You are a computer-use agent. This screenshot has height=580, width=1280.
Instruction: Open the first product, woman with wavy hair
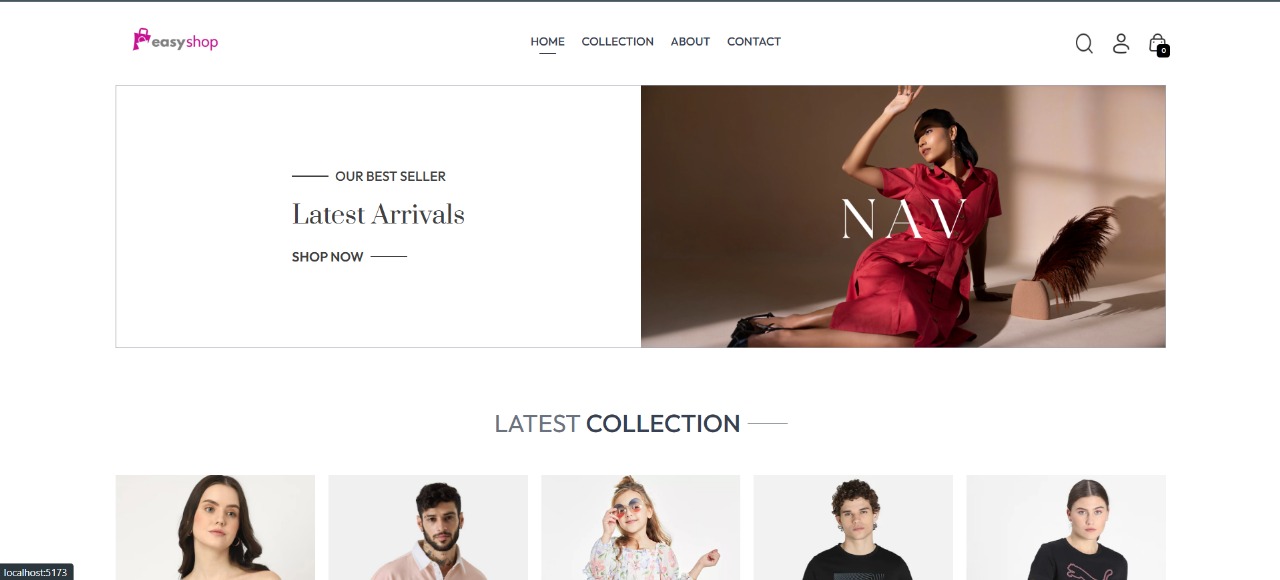pyautogui.click(x=215, y=527)
